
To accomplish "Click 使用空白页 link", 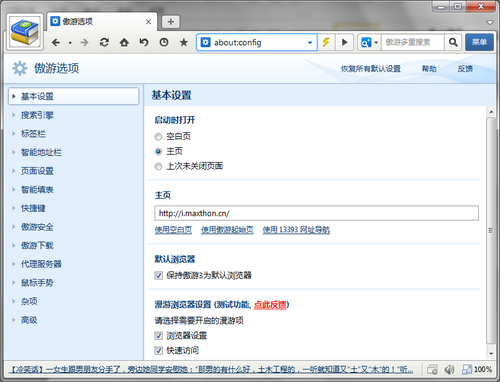I will (173, 230).
